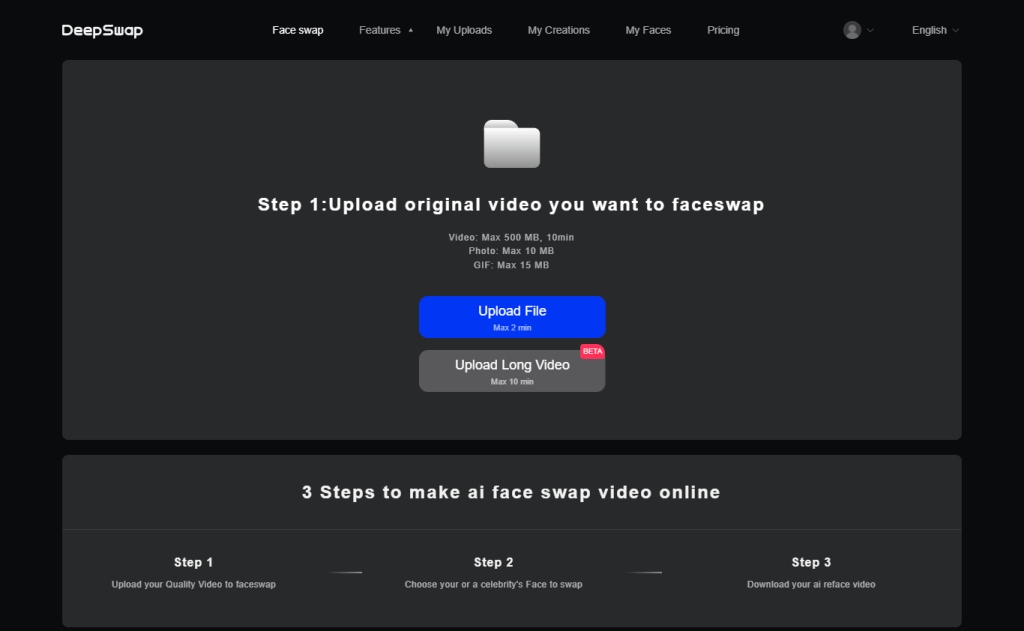1024x631 pixels.
Task: Click the user profile avatar icon
Action: point(852,30)
